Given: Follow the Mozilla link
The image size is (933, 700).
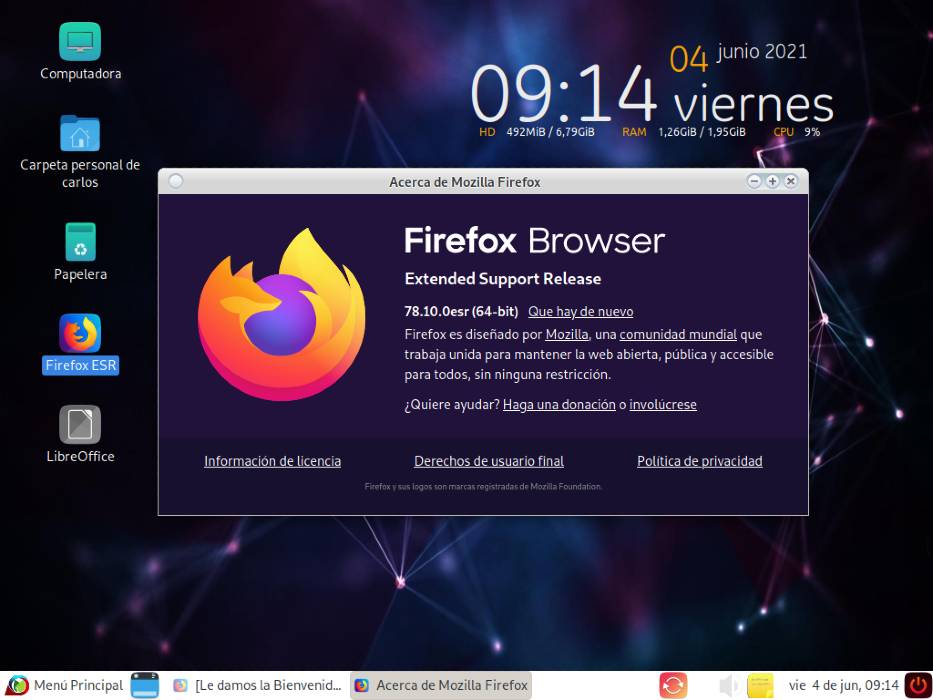Looking at the screenshot, I should [x=566, y=335].
